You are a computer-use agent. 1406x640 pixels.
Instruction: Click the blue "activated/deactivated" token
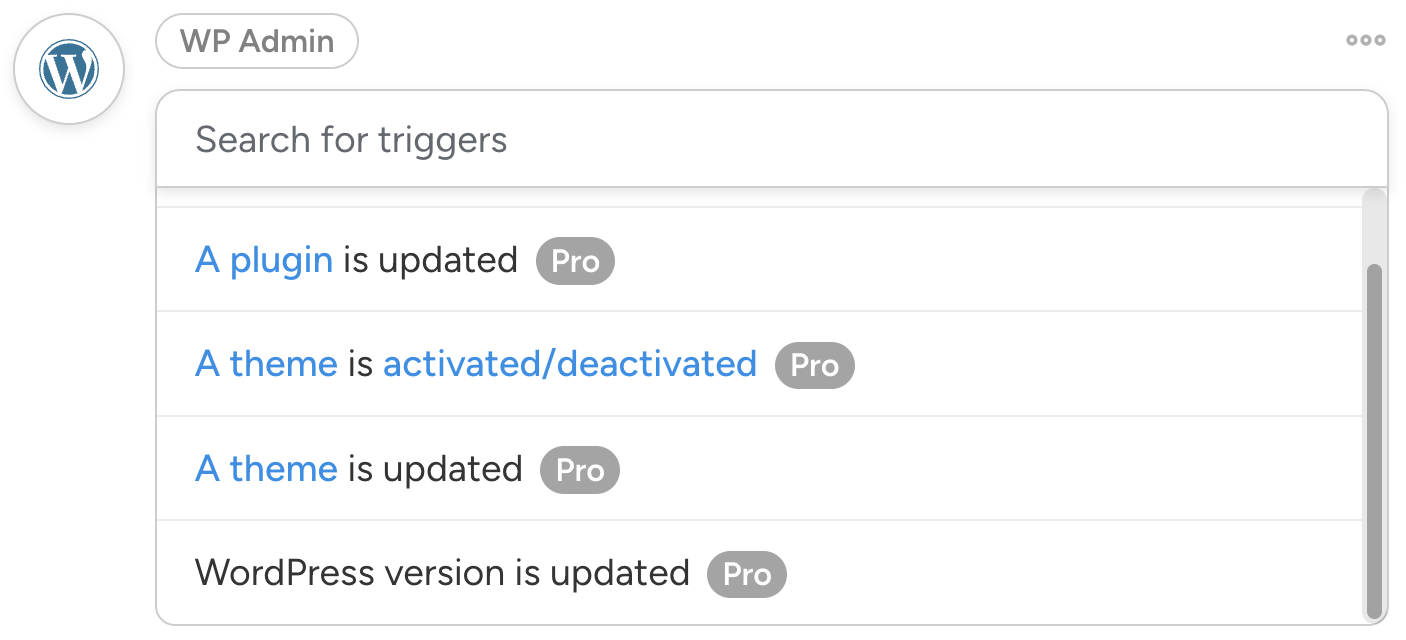point(569,364)
